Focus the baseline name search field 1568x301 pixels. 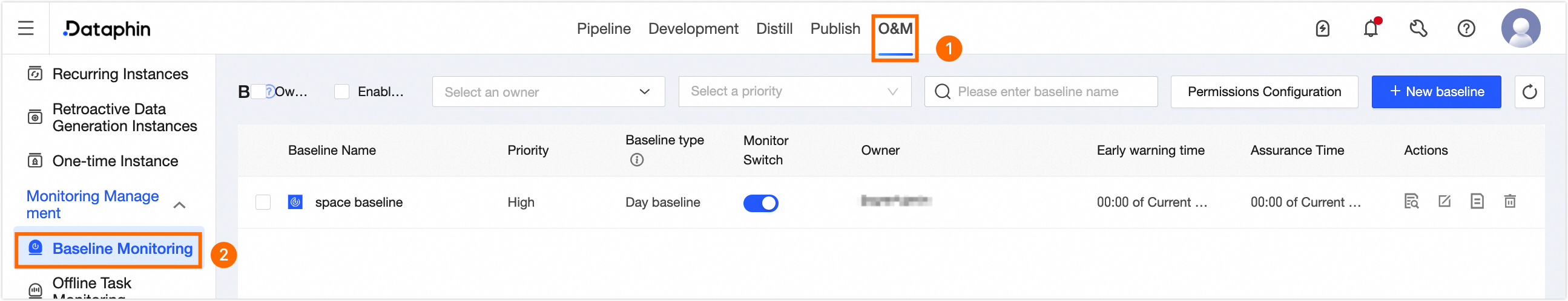(x=1047, y=92)
